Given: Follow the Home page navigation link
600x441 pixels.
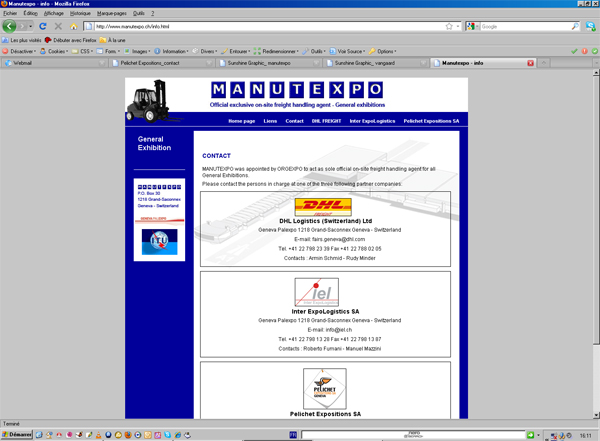Looking at the screenshot, I should 242,121.
